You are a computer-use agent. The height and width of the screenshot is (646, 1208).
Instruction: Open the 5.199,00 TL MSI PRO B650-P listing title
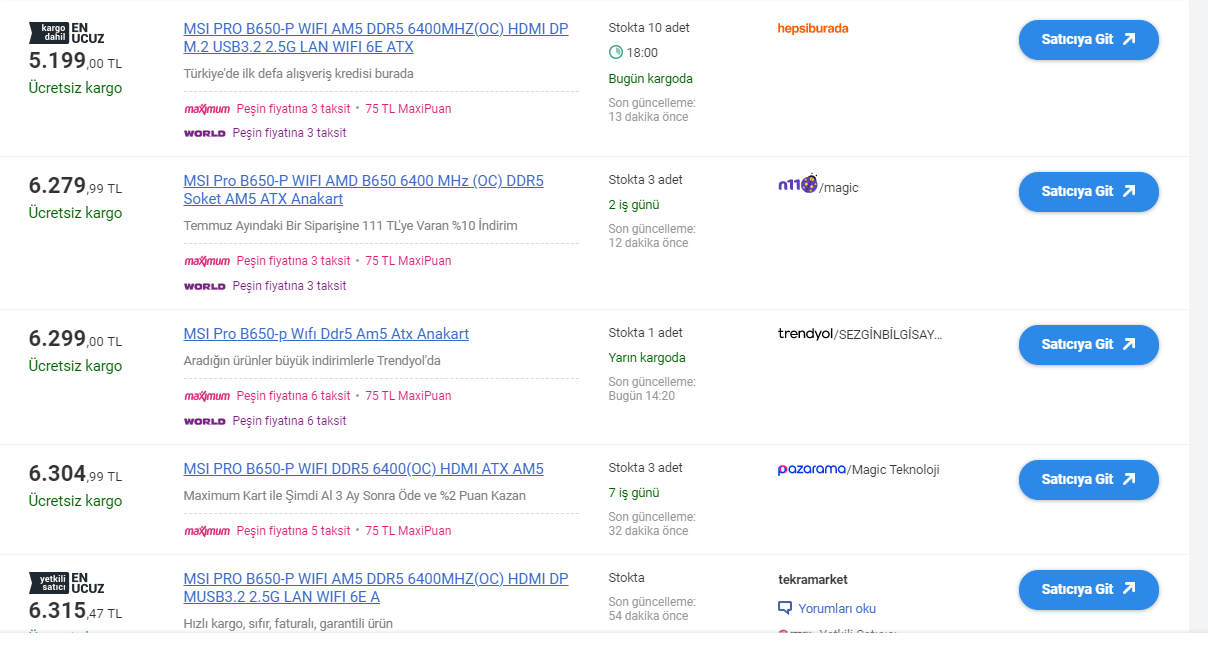tap(375, 38)
